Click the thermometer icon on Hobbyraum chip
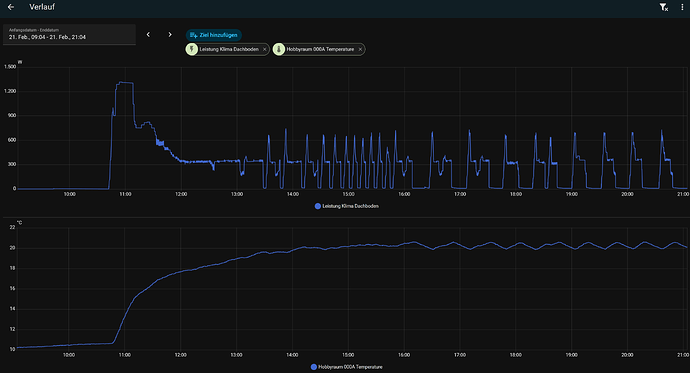The width and height of the screenshot is (690, 373). coord(279,49)
